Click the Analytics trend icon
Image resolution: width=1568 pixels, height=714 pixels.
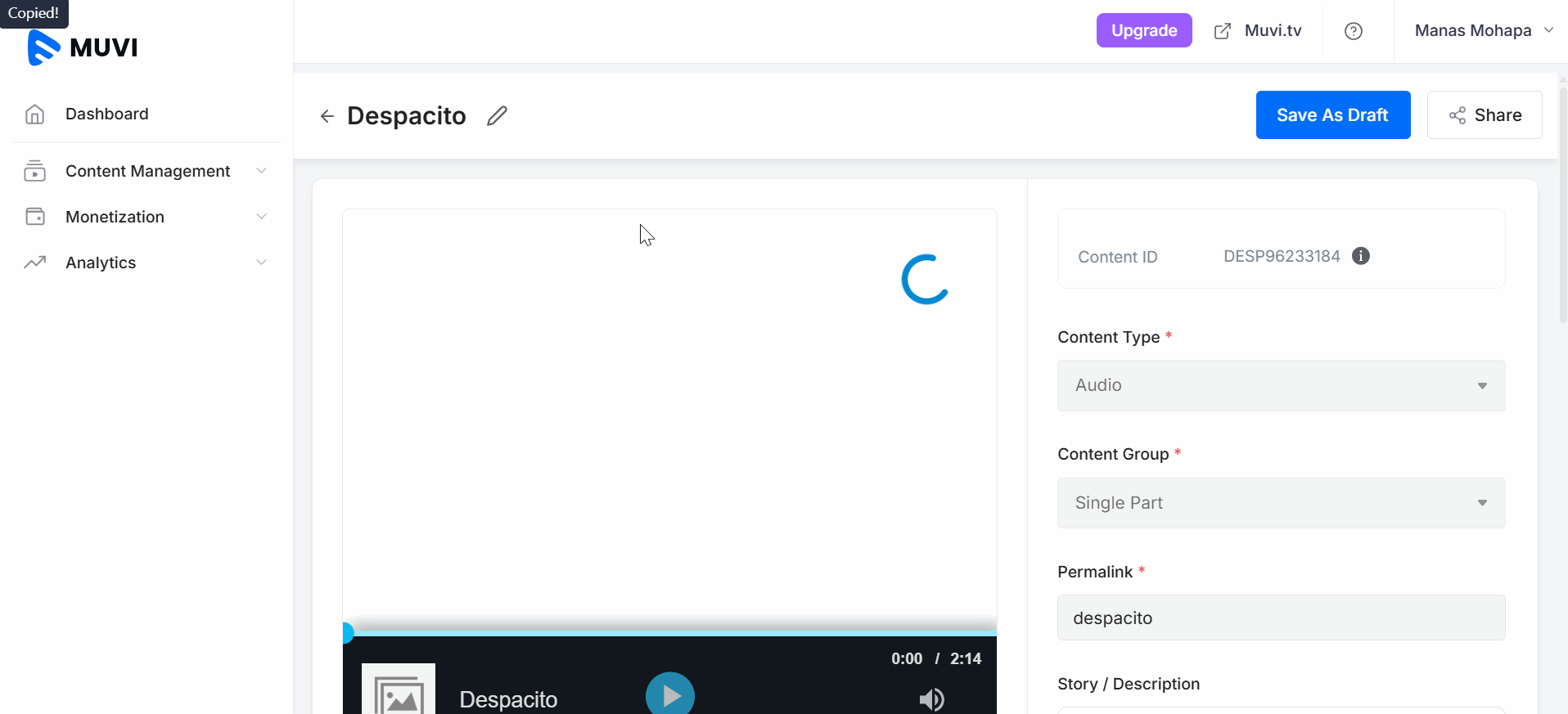(34, 263)
